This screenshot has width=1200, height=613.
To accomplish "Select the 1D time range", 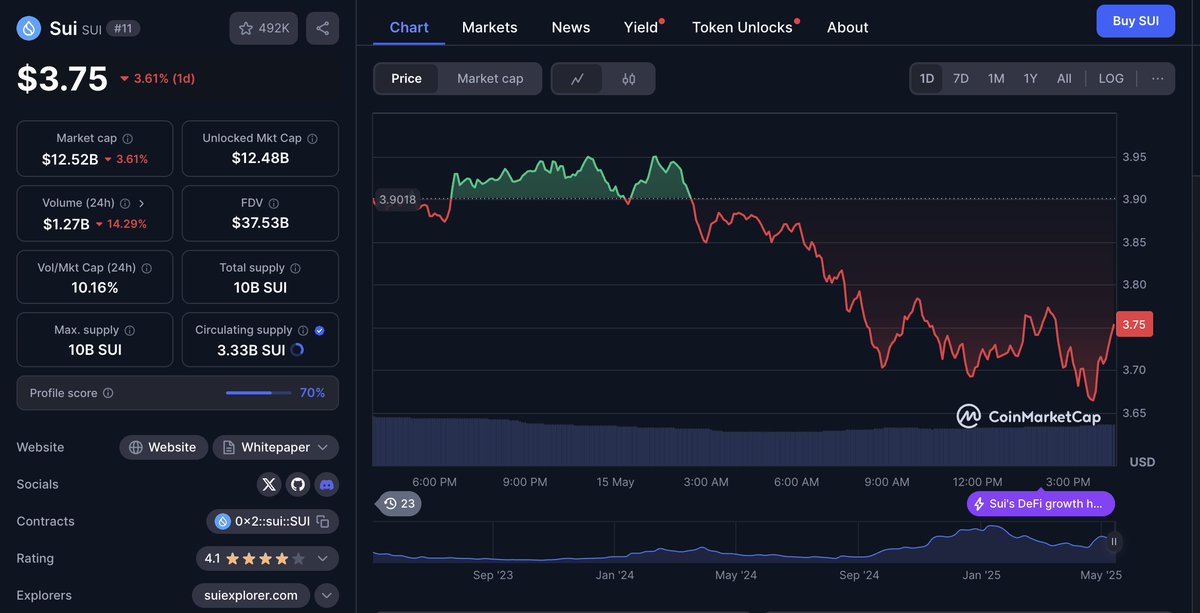I will coord(927,79).
